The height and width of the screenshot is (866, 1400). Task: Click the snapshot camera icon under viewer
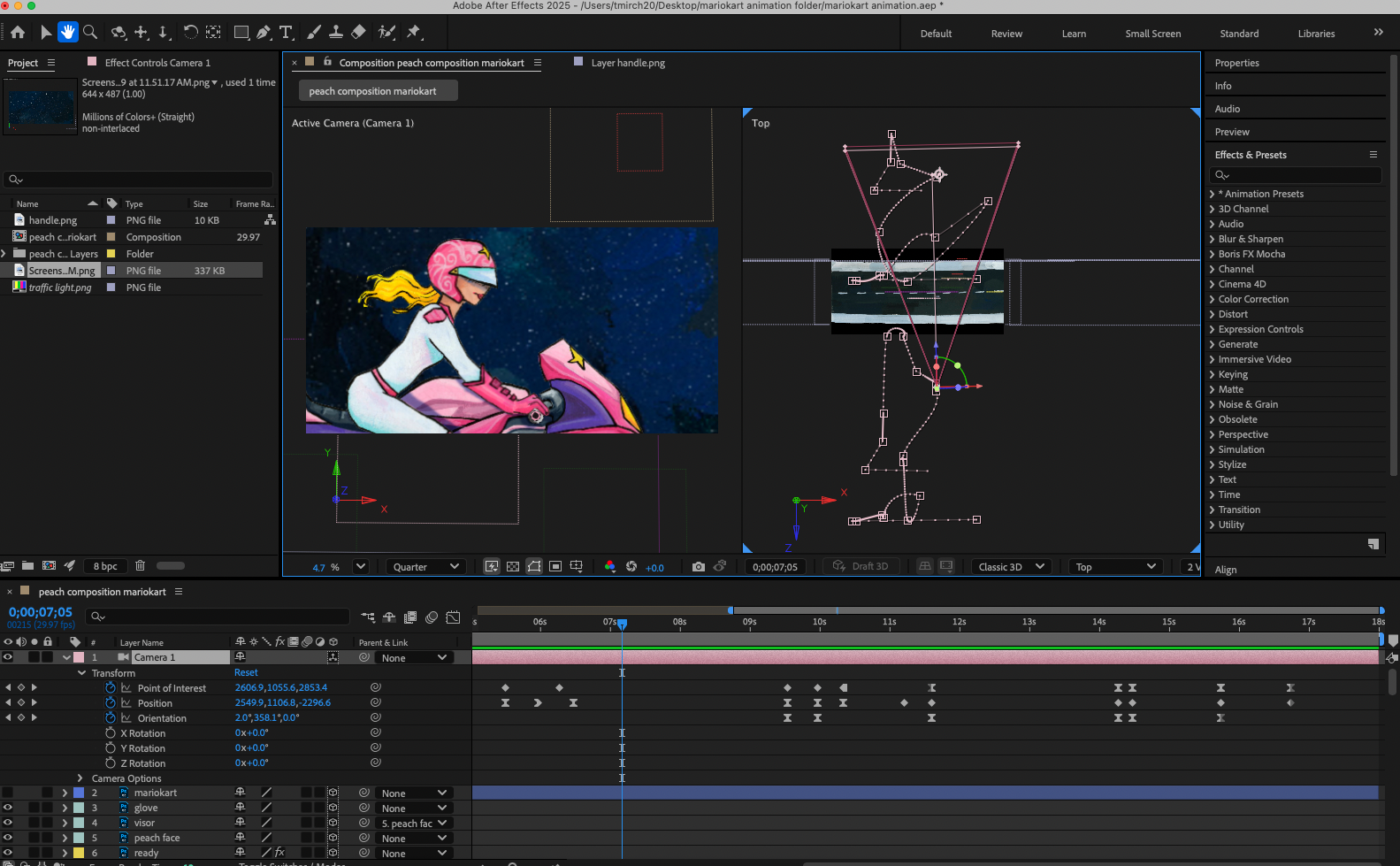[x=699, y=567]
